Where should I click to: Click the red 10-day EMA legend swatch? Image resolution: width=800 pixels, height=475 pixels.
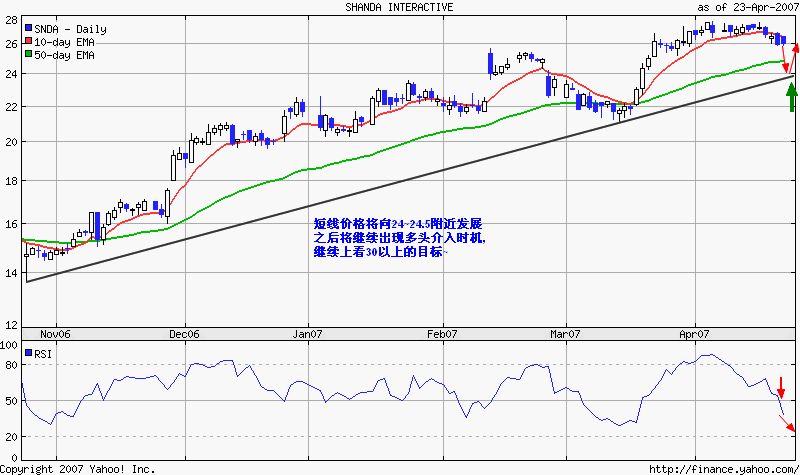tap(29, 41)
